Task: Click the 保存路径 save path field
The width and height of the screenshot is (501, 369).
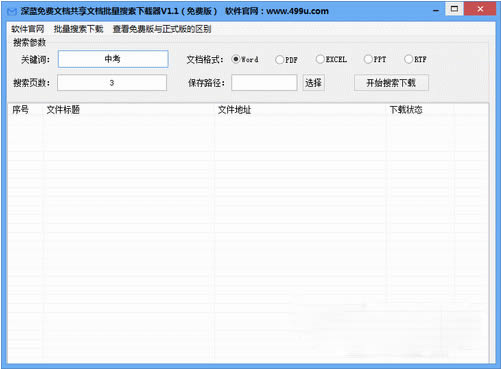Action: [x=264, y=82]
